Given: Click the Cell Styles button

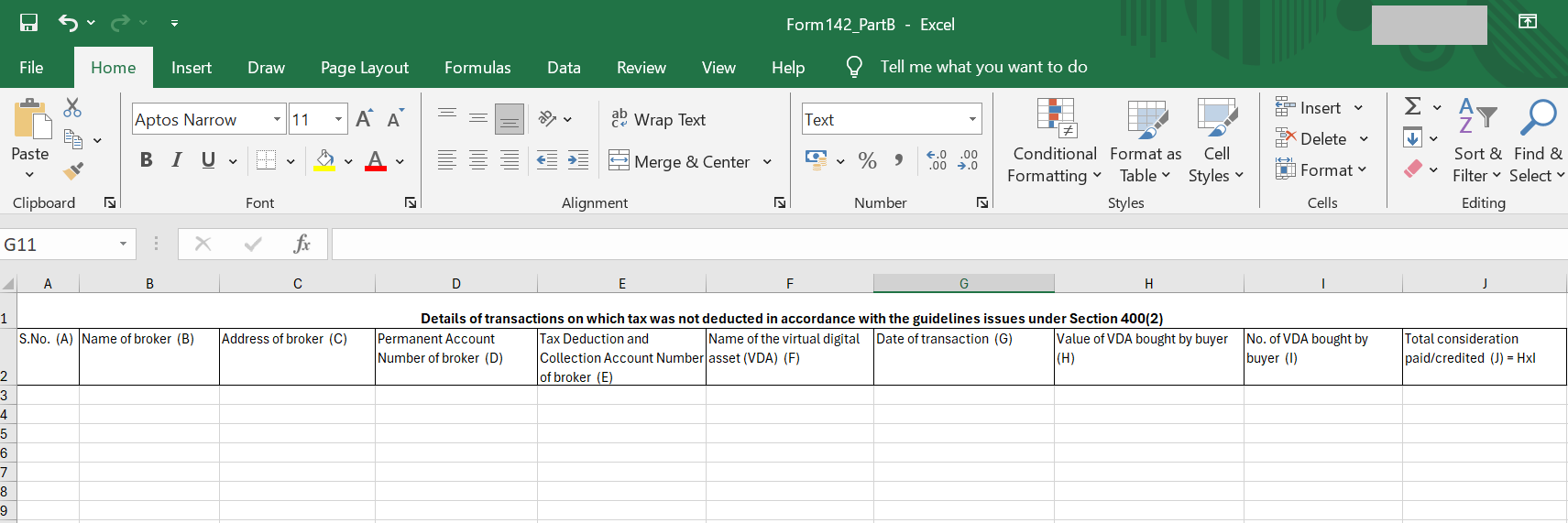Looking at the screenshot, I should click(x=1216, y=142).
